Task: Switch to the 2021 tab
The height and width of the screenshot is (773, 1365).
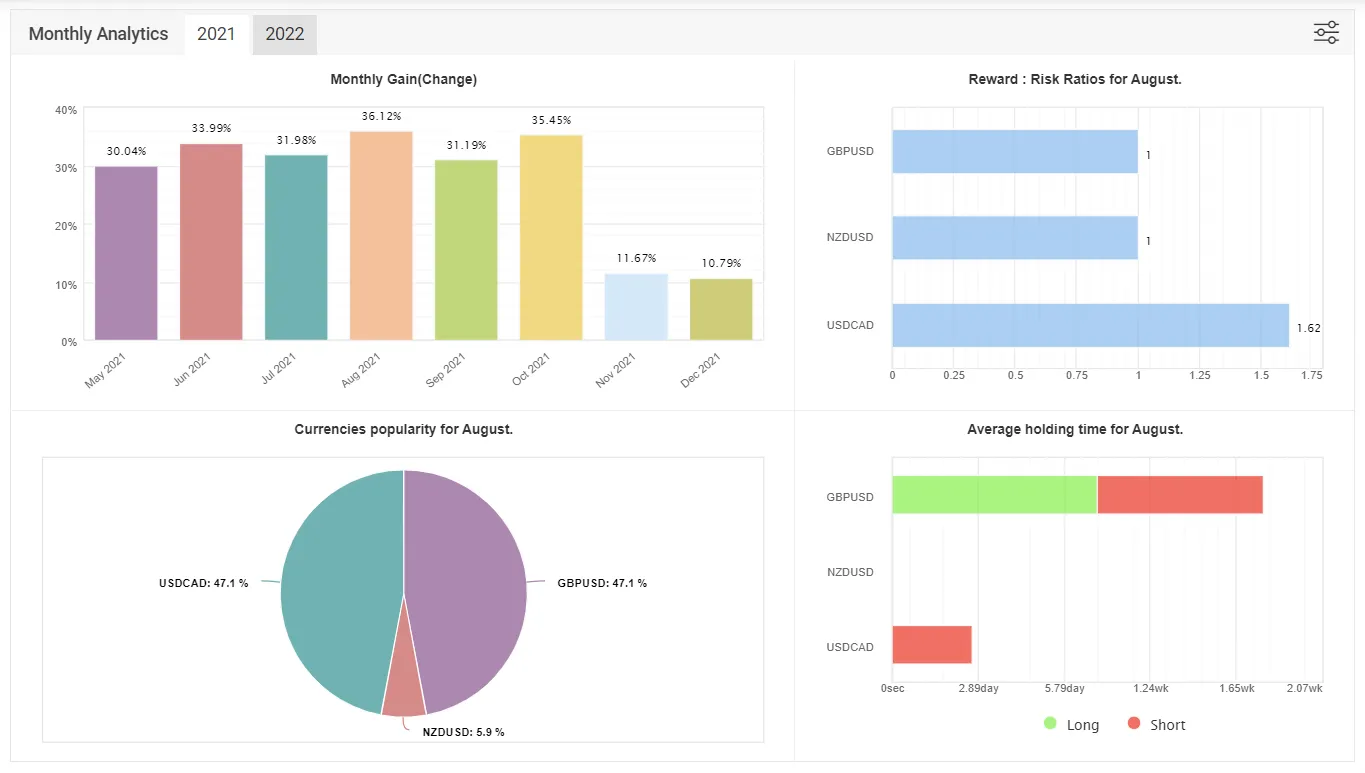Action: coord(216,34)
